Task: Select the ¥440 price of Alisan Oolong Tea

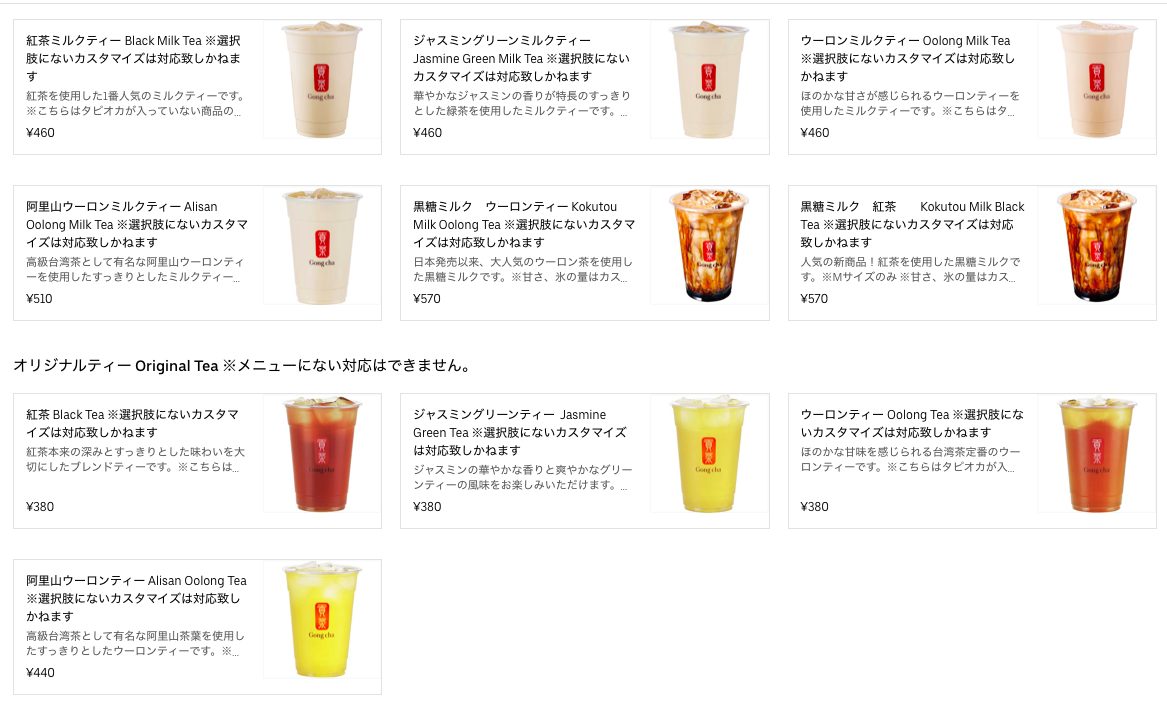Action: (40, 672)
